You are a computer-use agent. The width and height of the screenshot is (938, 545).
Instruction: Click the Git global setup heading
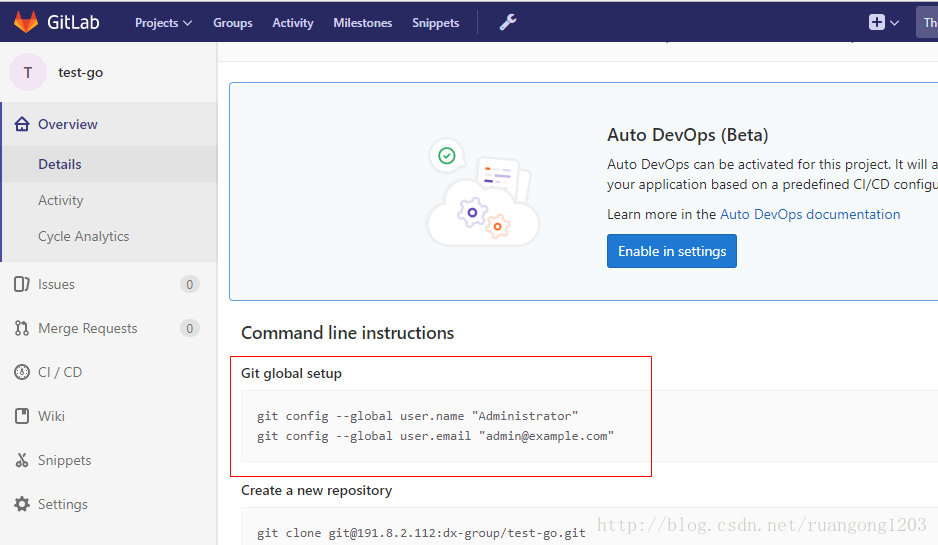pyautogui.click(x=291, y=373)
